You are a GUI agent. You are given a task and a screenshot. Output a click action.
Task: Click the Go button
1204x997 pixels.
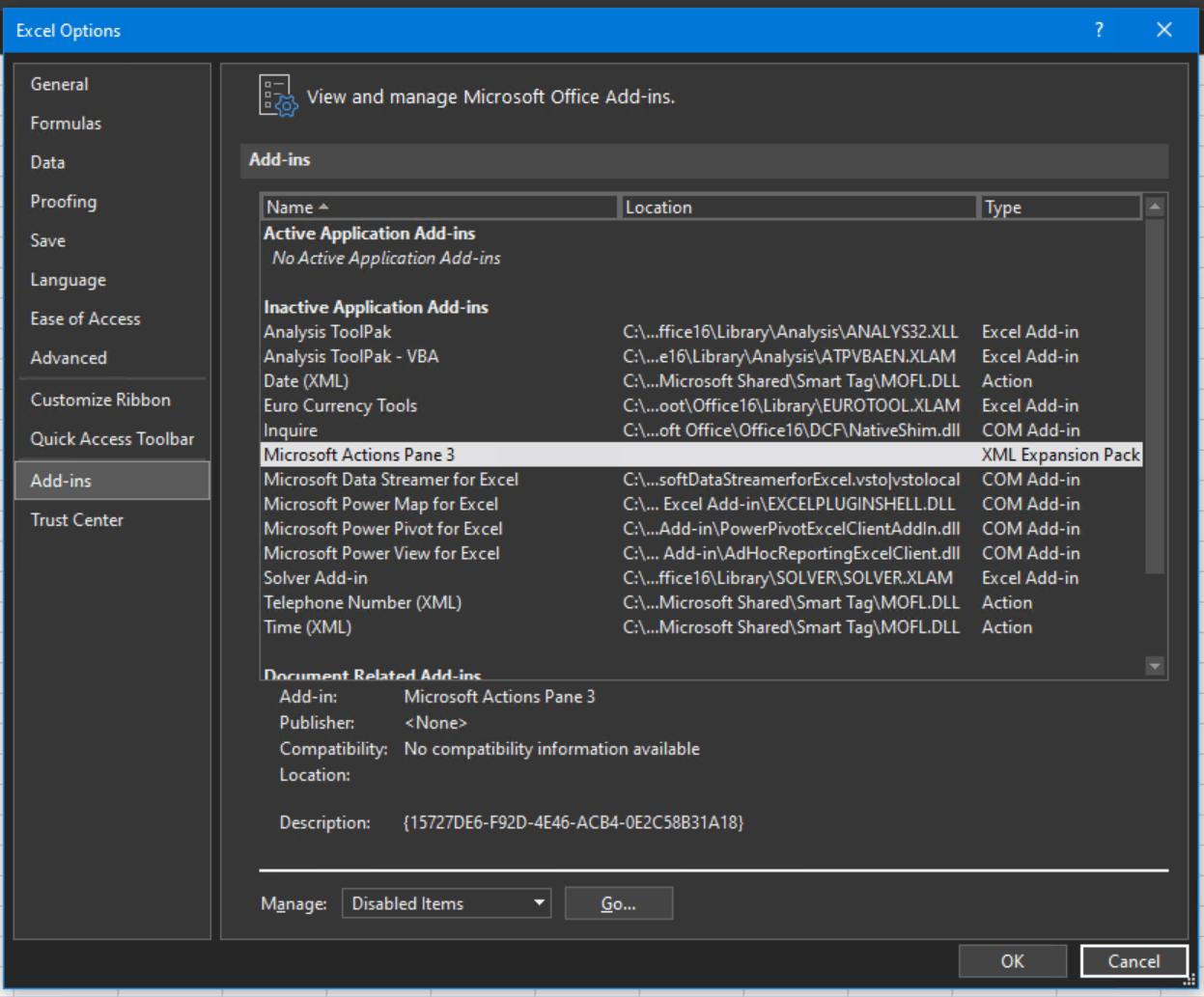[618, 902]
